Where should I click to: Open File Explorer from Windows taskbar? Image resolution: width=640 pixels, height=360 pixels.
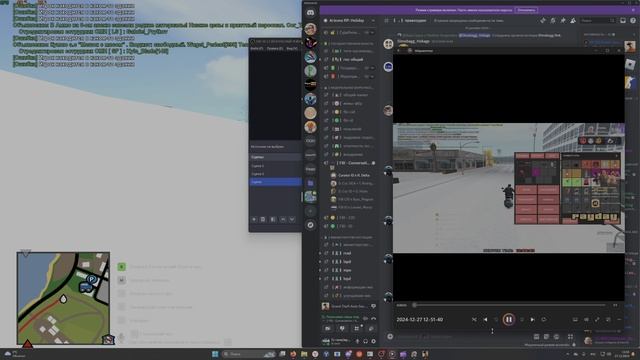click(304, 354)
